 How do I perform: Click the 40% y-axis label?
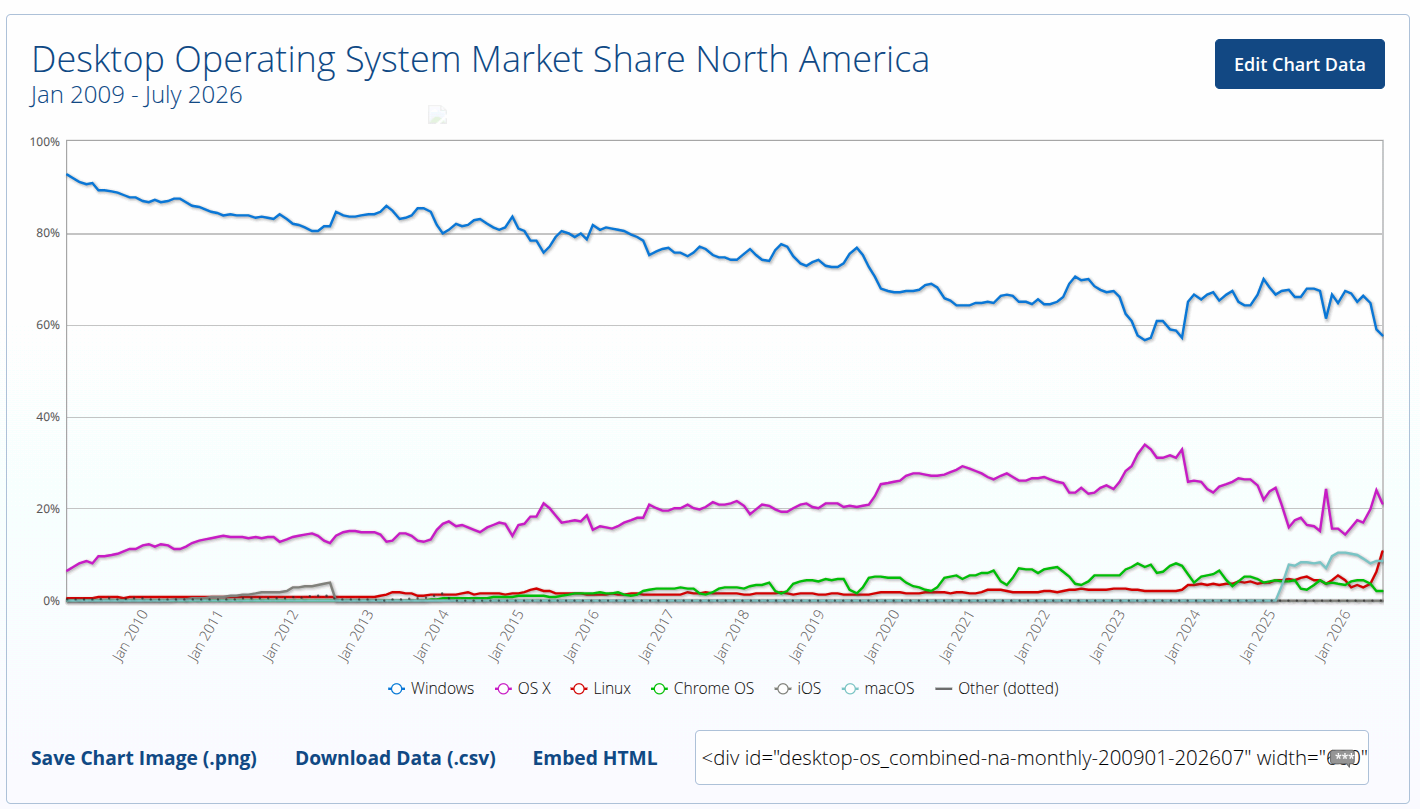50,417
